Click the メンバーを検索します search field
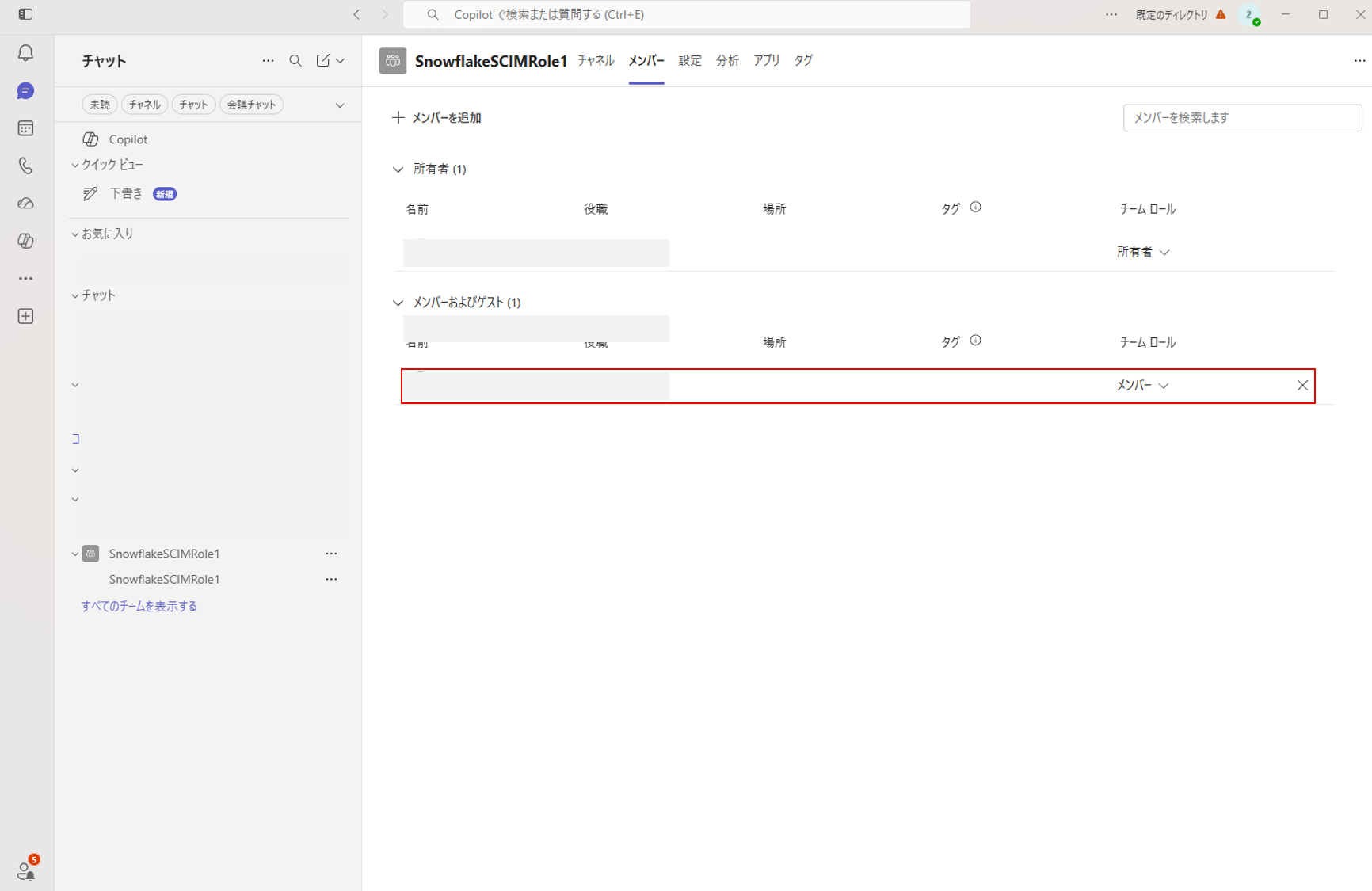 pos(1242,117)
